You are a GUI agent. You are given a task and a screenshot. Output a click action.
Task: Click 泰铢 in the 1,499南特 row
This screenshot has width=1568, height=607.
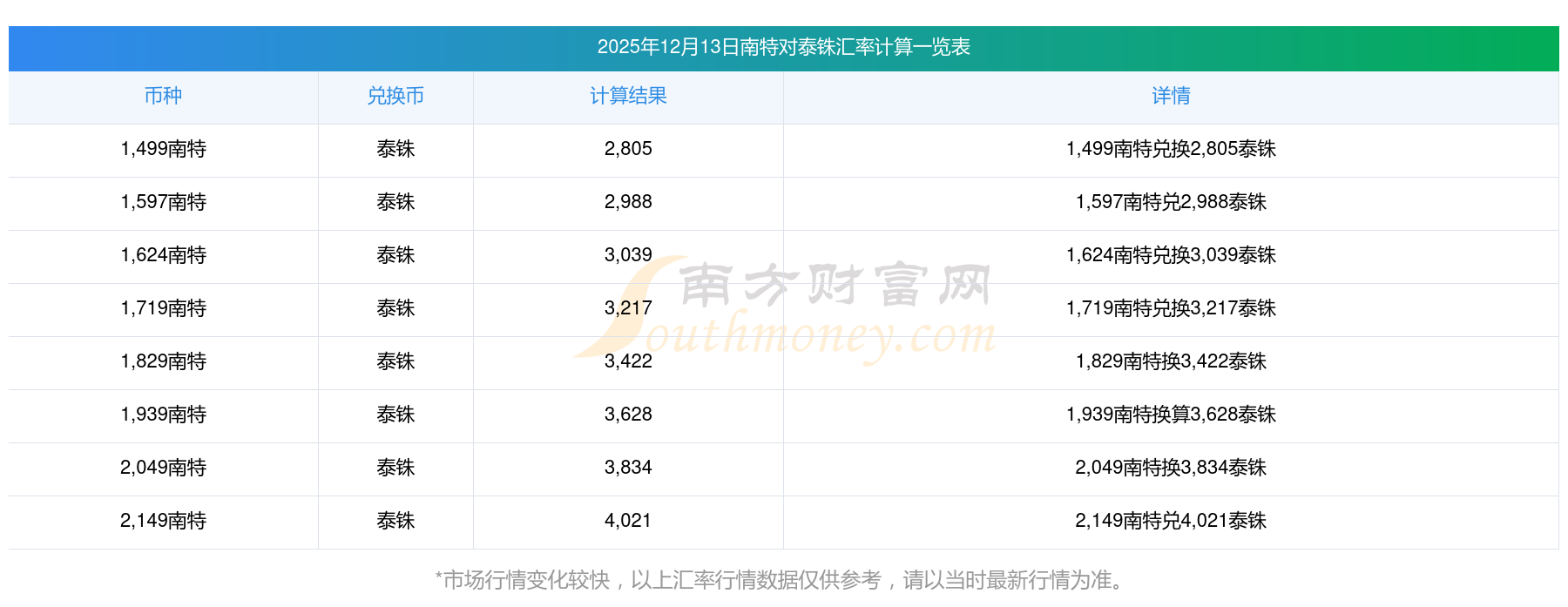[x=395, y=149]
